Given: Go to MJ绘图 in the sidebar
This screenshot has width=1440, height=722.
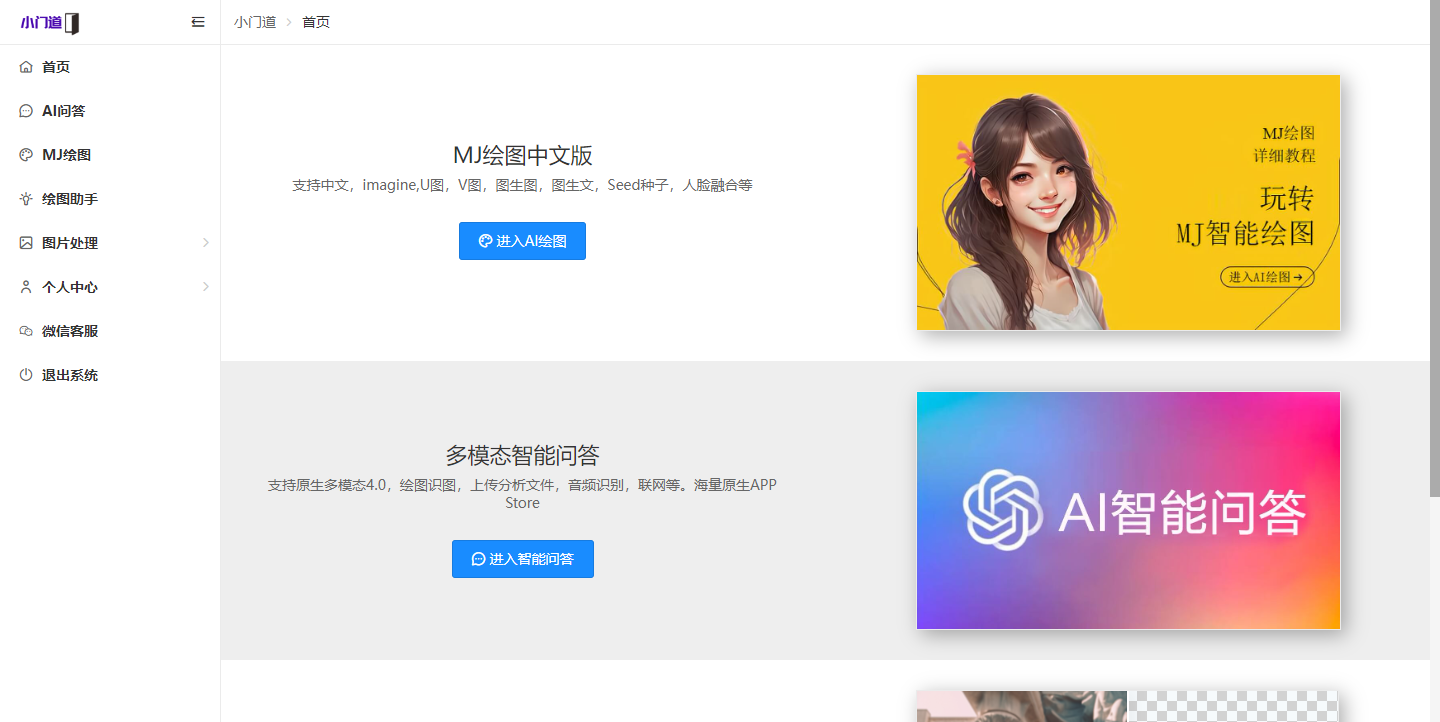Looking at the screenshot, I should (x=110, y=155).
